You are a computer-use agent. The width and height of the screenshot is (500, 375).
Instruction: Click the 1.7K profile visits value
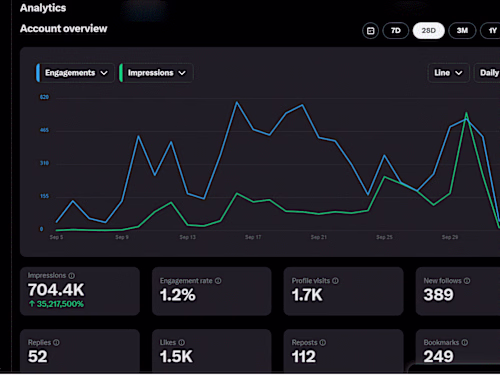click(x=307, y=295)
